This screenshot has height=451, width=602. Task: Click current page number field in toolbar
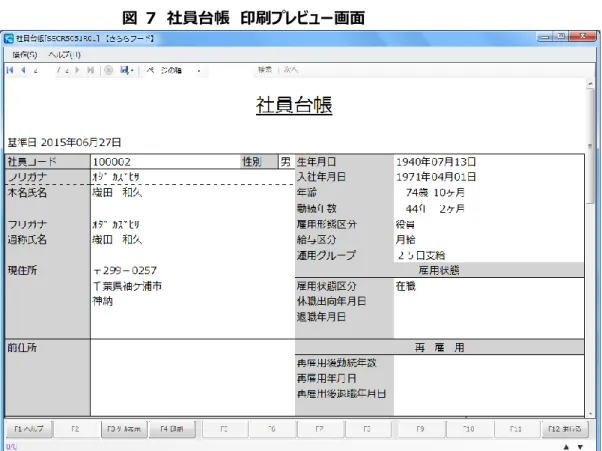click(x=42, y=70)
